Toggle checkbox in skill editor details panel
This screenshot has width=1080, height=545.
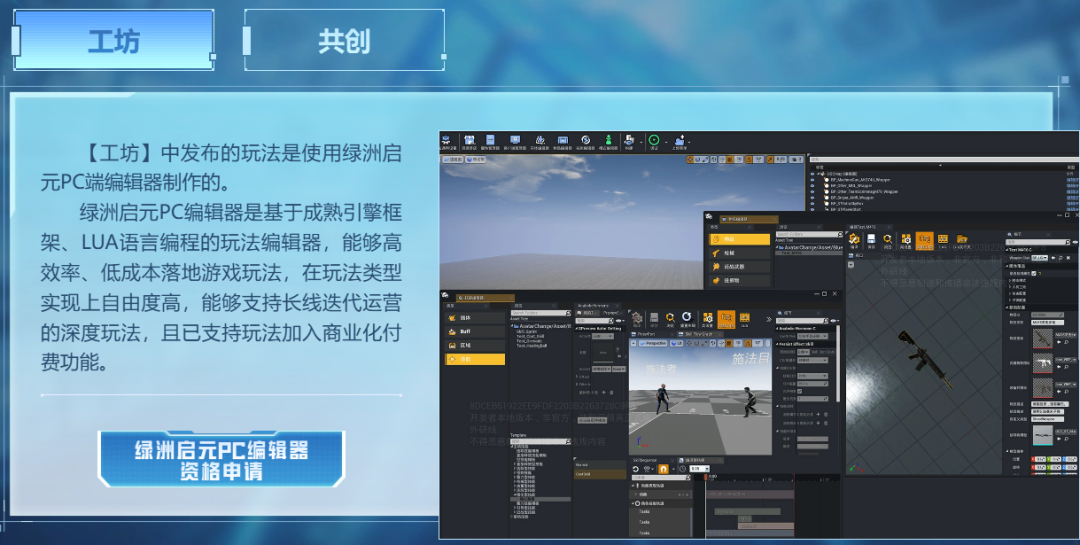tap(800, 391)
